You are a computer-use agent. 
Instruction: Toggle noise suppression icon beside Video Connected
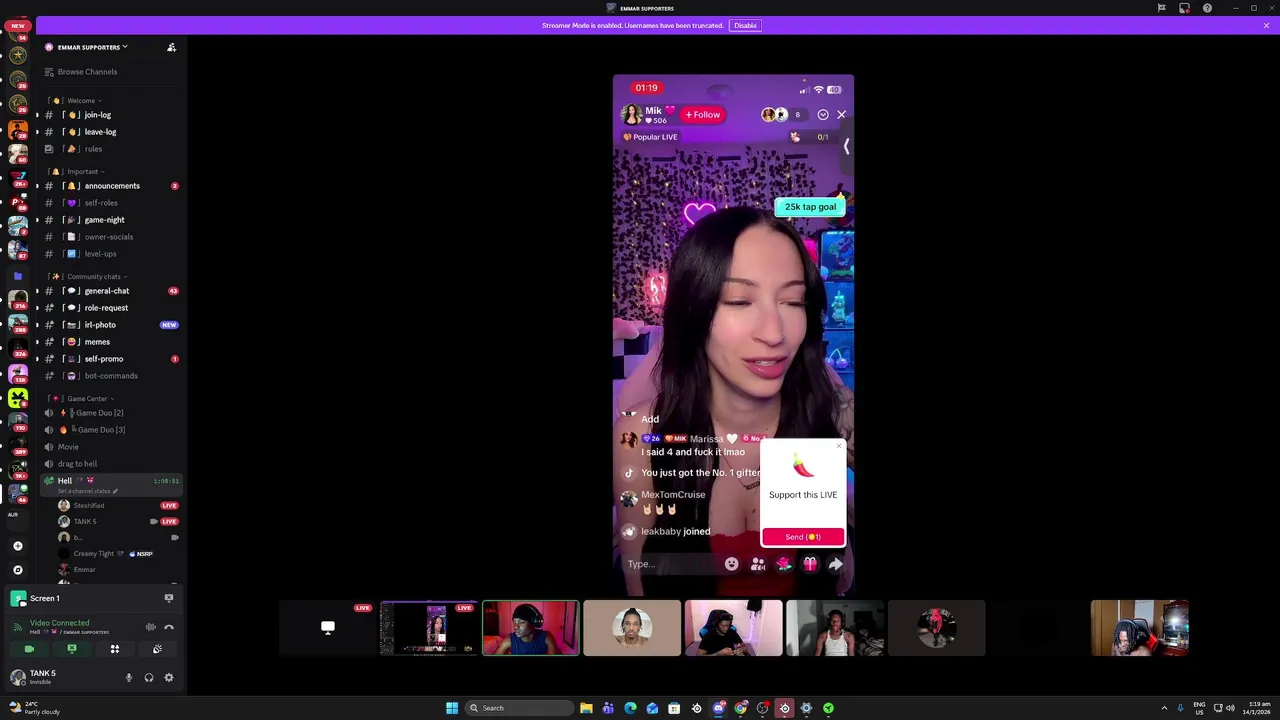tap(151, 627)
